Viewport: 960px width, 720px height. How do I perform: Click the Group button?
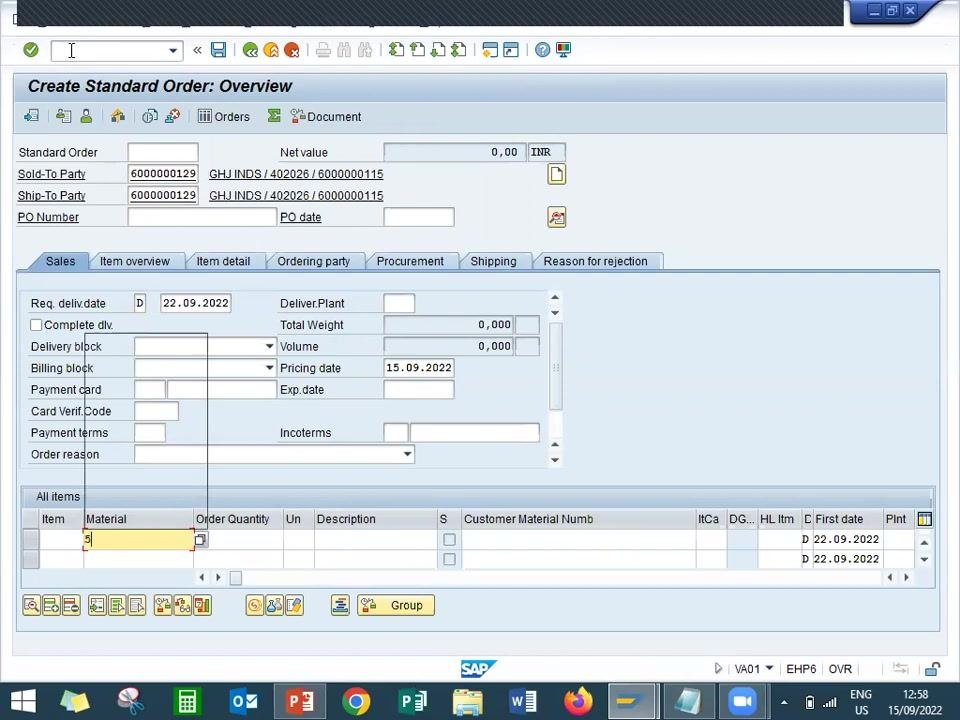396,606
